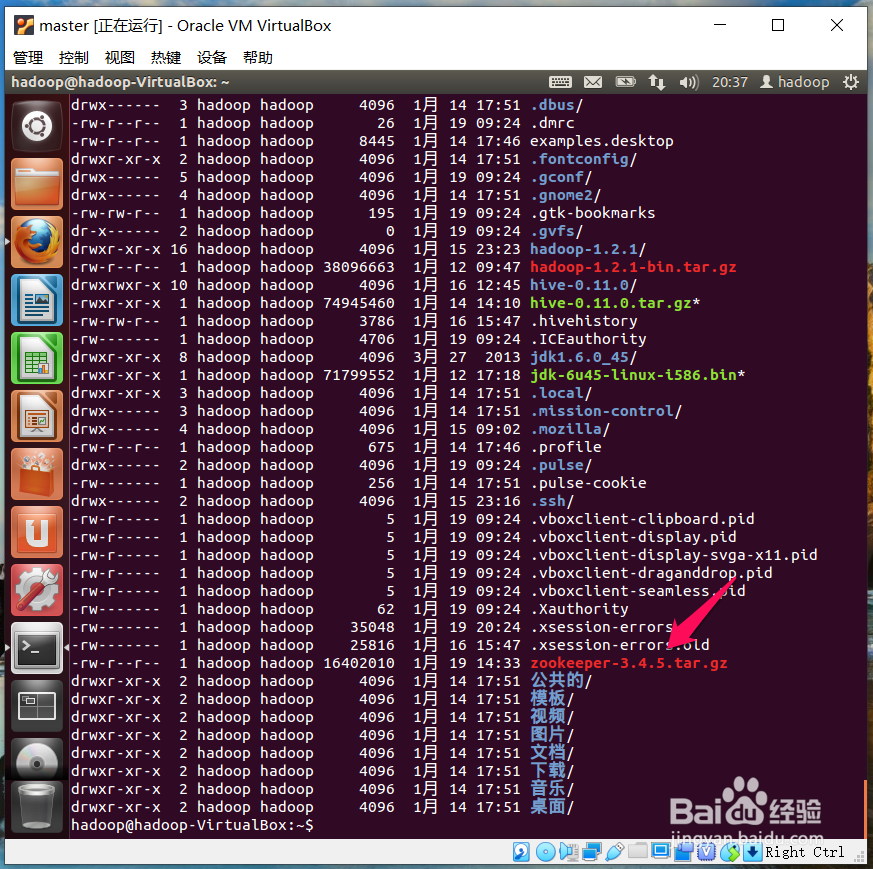Click the .Xauthority file name
This screenshot has height=869, width=873.
579,609
